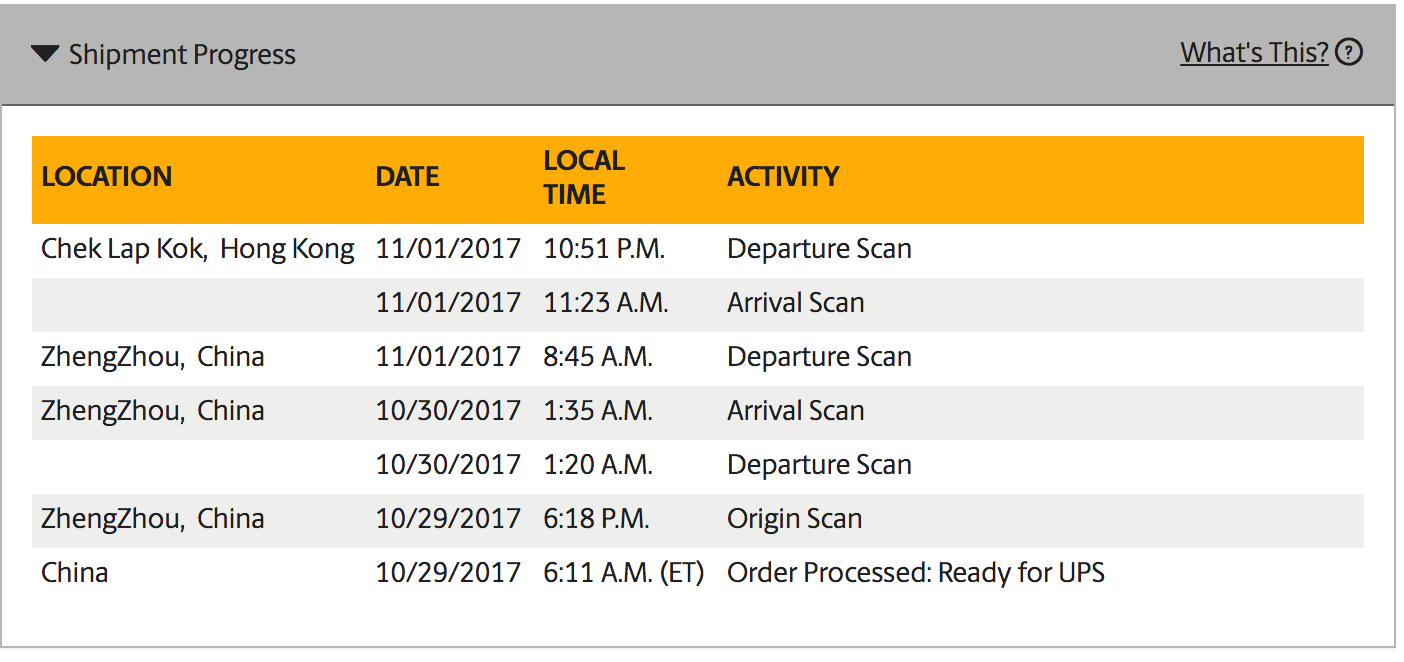The height and width of the screenshot is (662, 1404).
Task: Select ZhengZhou location in 1:35 A.M. row
Action: [153, 411]
